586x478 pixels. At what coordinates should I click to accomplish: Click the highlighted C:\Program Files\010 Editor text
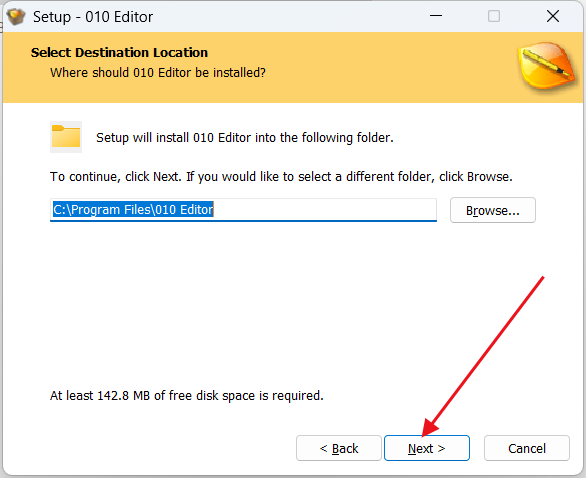point(133,209)
